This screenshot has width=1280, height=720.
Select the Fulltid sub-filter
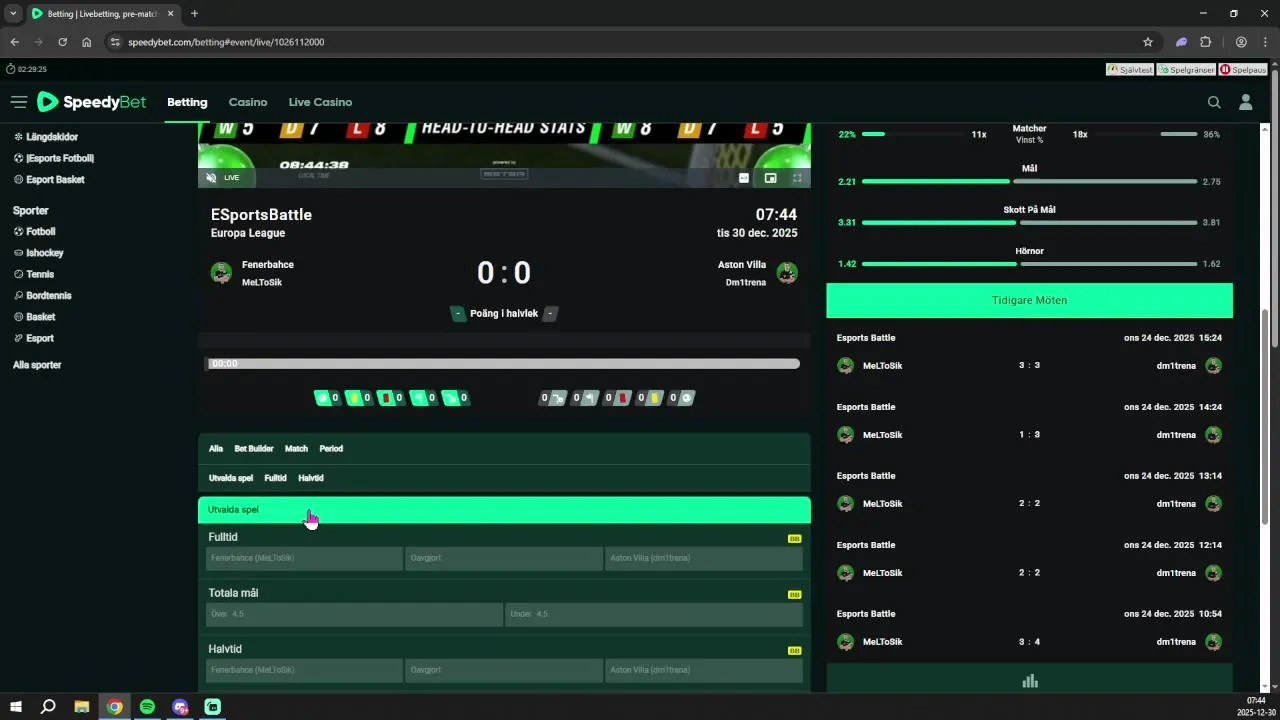[x=275, y=478]
